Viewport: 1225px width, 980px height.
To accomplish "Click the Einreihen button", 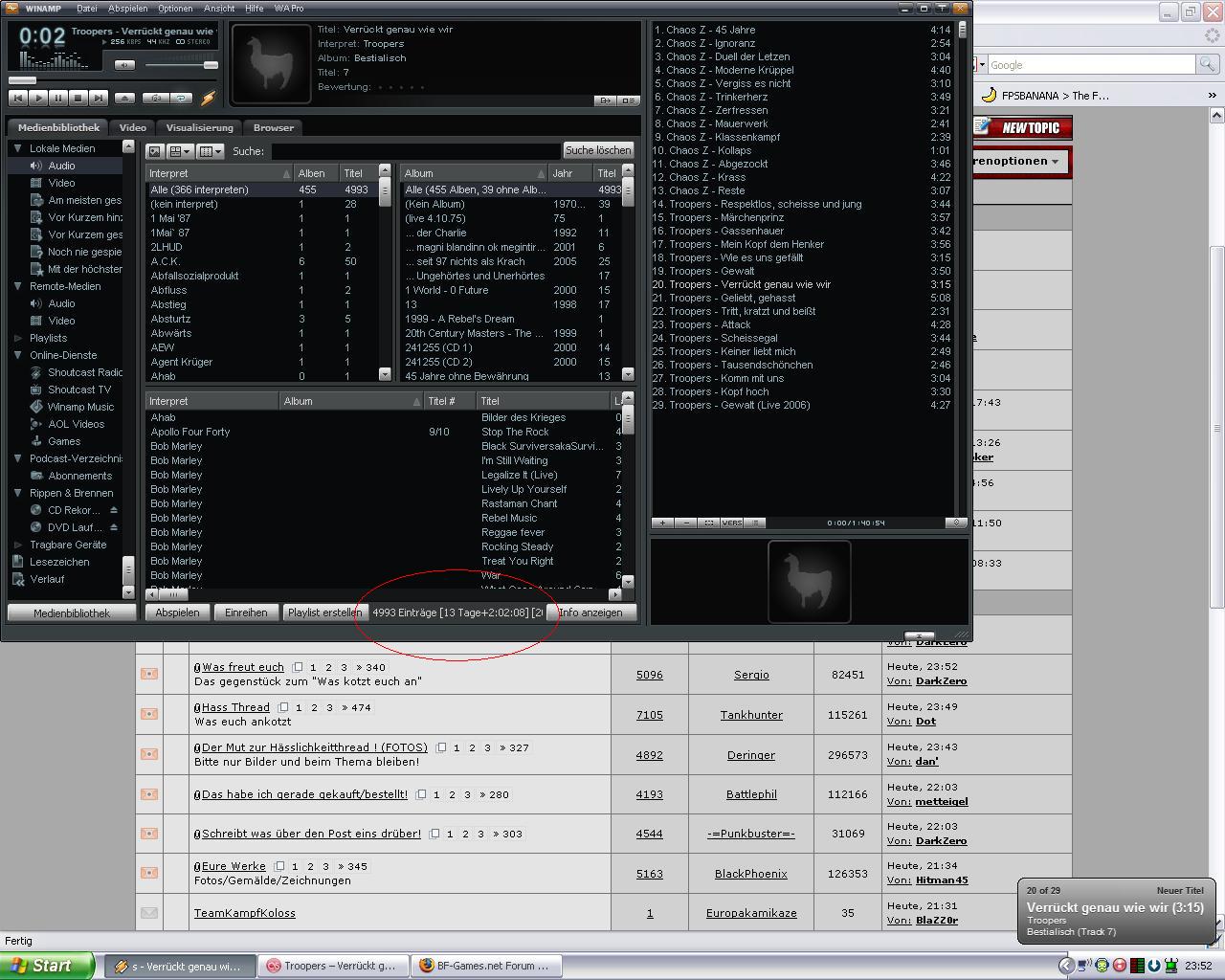I will (x=246, y=612).
